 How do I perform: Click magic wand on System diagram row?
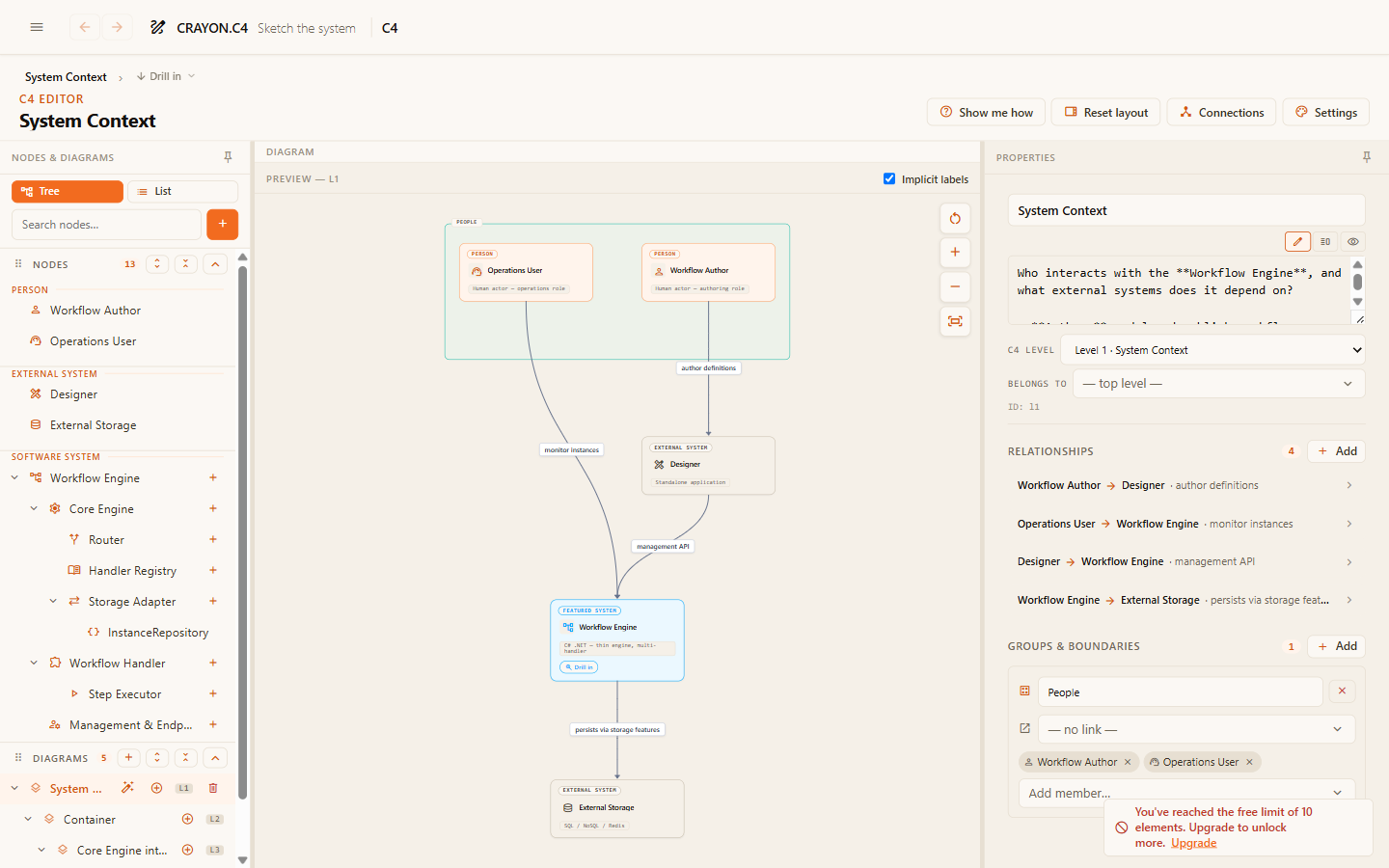[127, 788]
